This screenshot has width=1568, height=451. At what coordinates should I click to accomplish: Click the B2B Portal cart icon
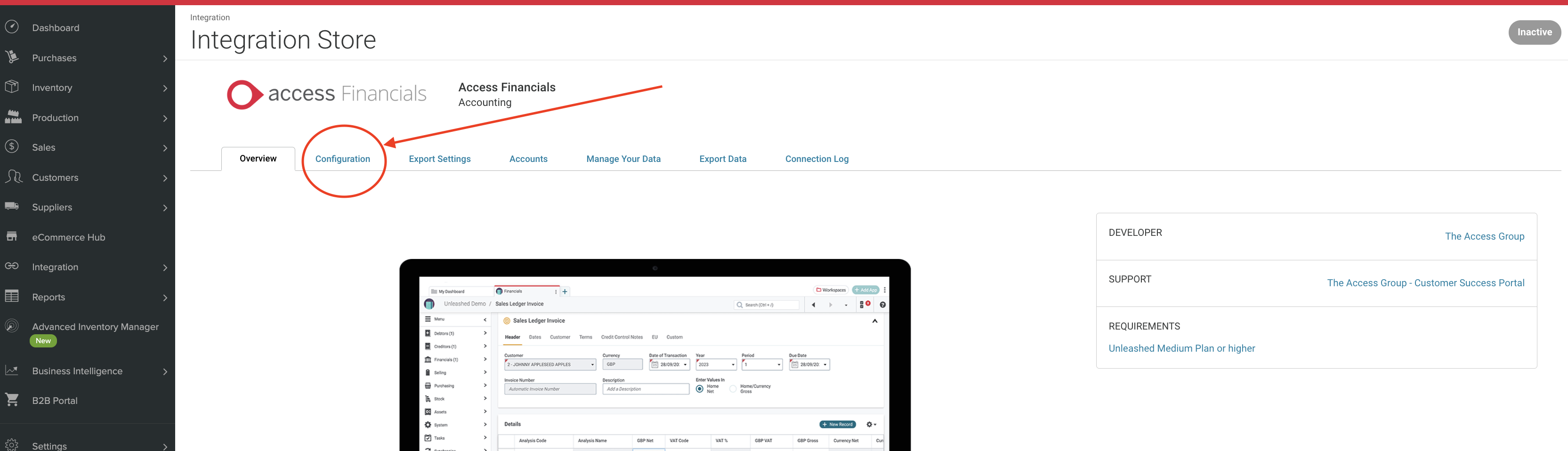pos(12,400)
